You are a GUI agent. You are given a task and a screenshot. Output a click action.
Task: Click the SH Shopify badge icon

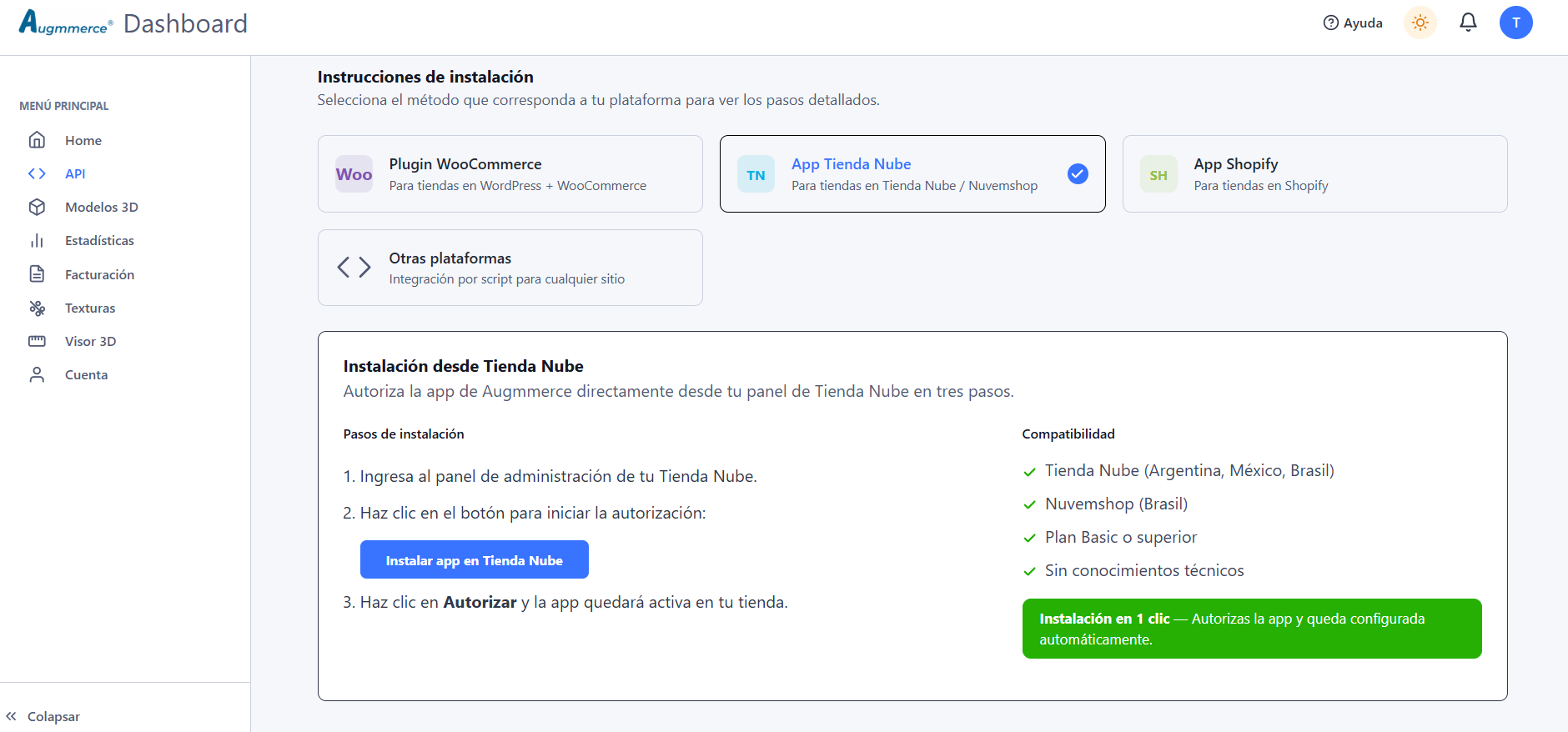pos(1158,174)
